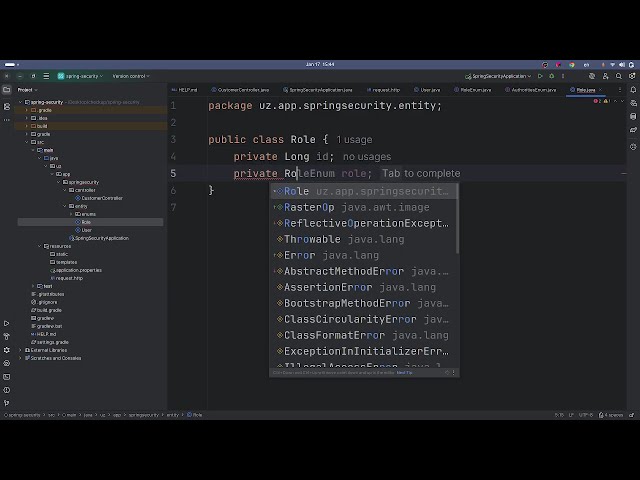Open the Gradle elephant tool window icon
640x480 pixels.
(633, 130)
